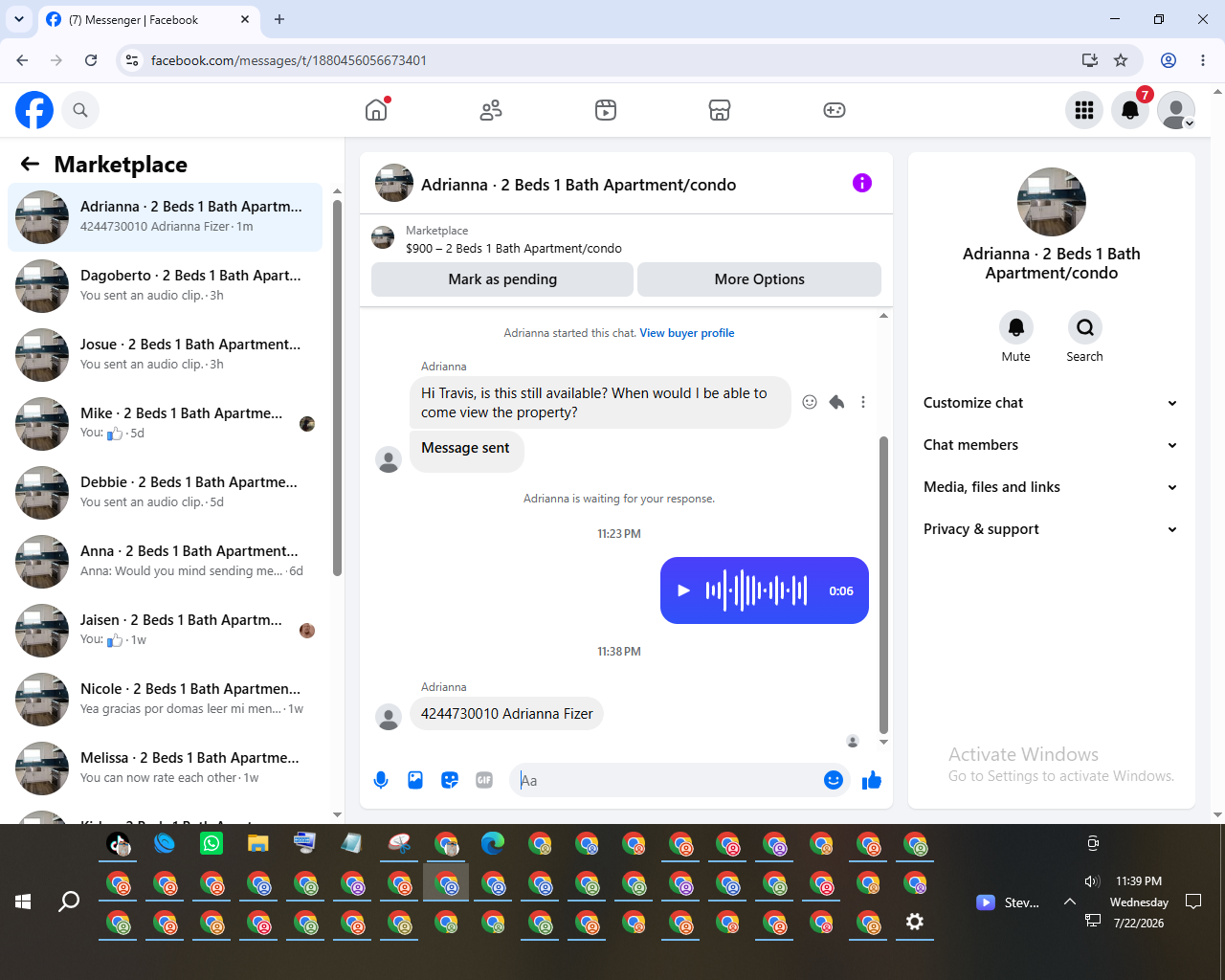Viewport: 1225px width, 980px height.
Task: Open the Video (Watch) icon
Action: pyautogui.click(x=606, y=110)
